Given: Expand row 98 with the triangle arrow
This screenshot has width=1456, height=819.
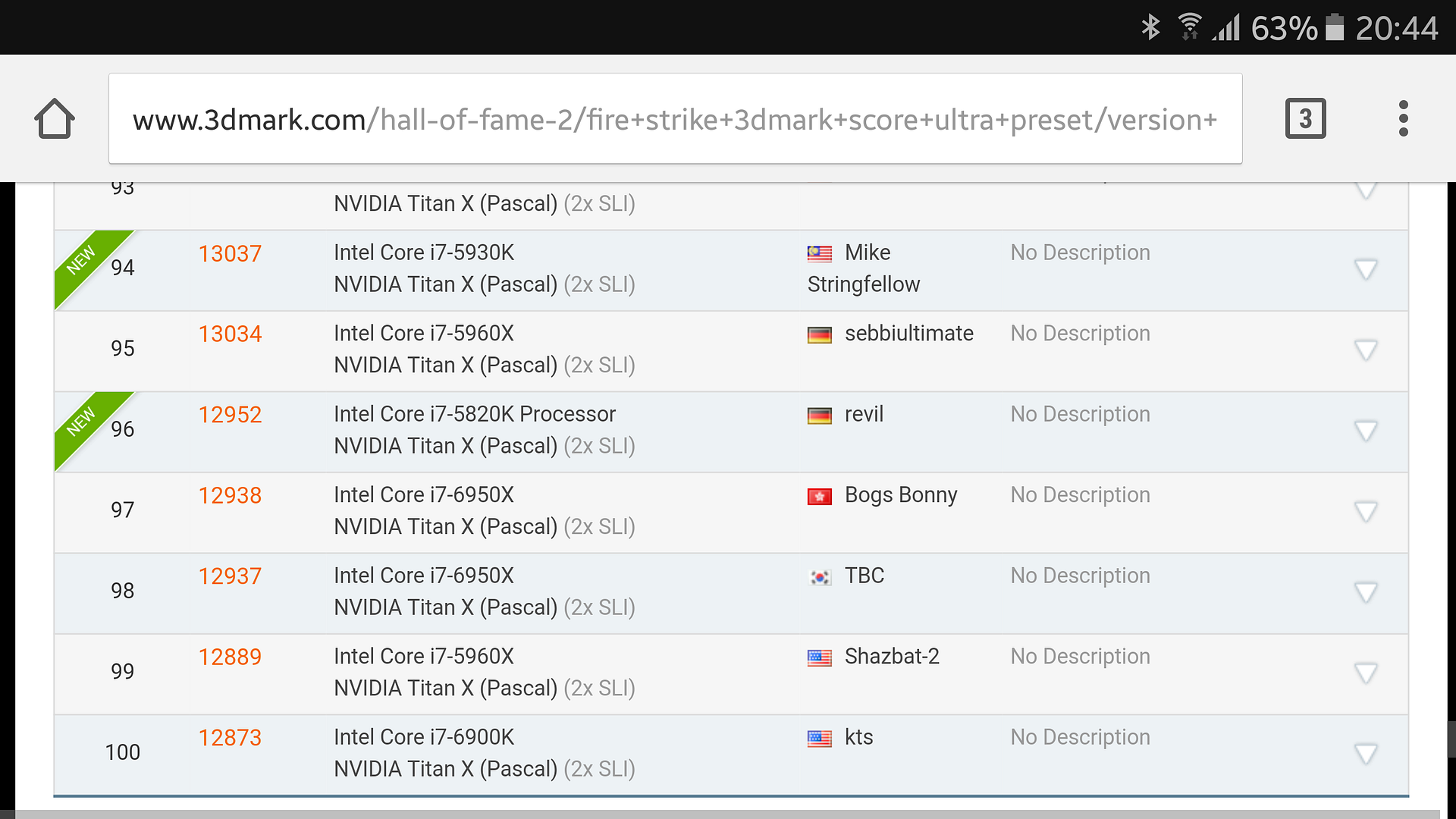Looking at the screenshot, I should 1366,592.
